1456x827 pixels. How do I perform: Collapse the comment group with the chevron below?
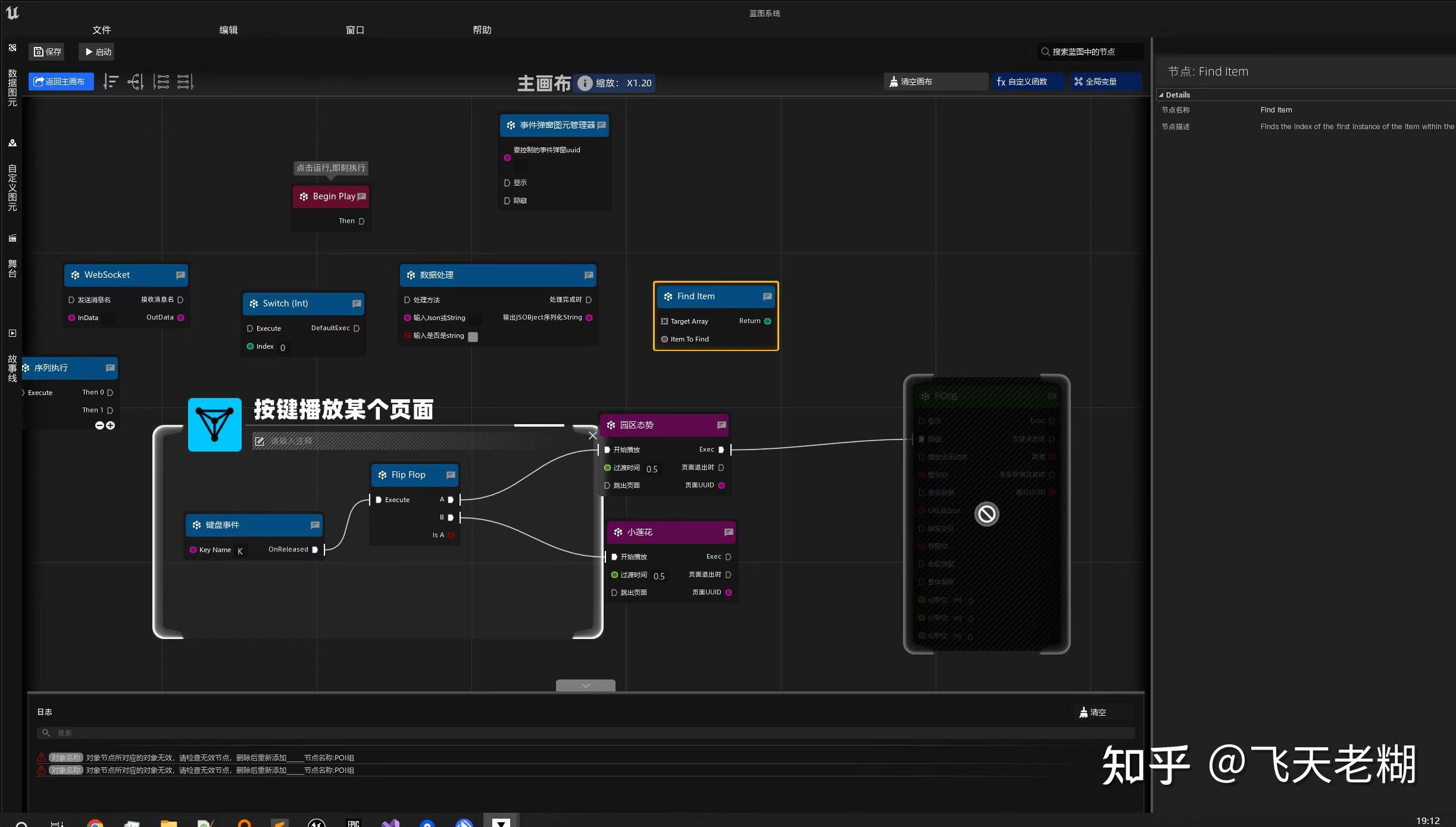(585, 685)
